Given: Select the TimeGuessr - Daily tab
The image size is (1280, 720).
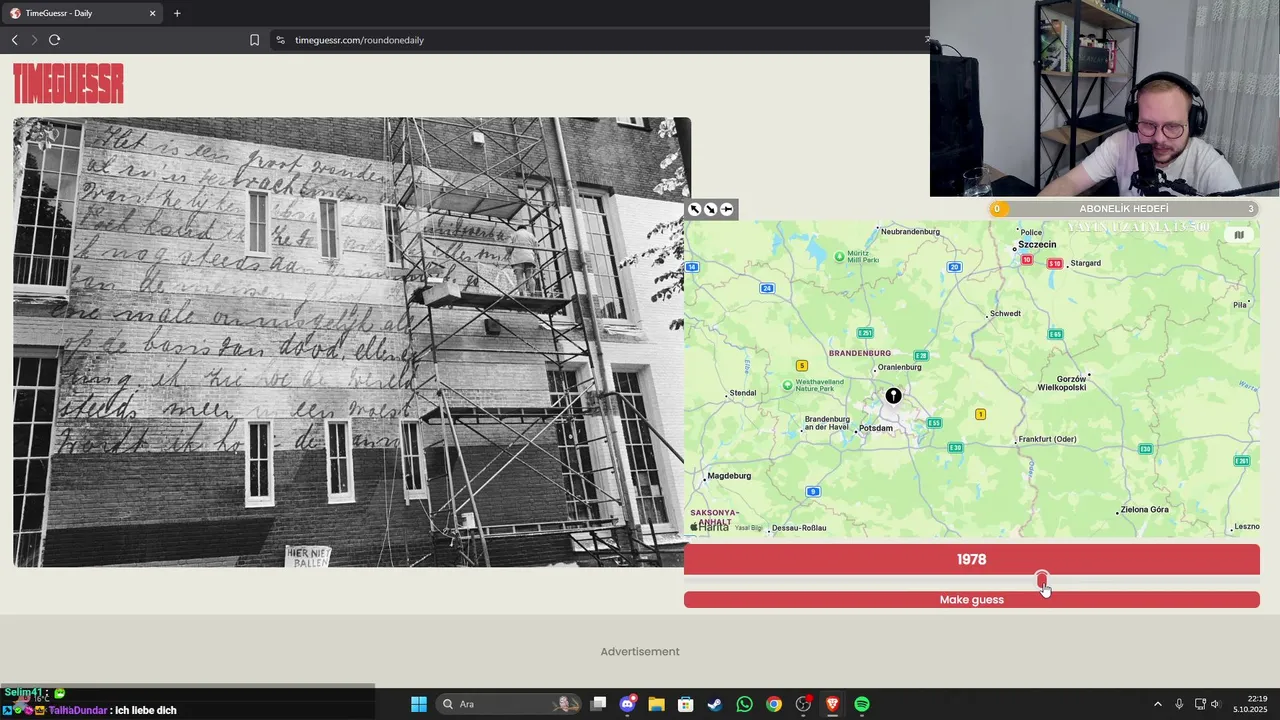Looking at the screenshot, I should 82,13.
